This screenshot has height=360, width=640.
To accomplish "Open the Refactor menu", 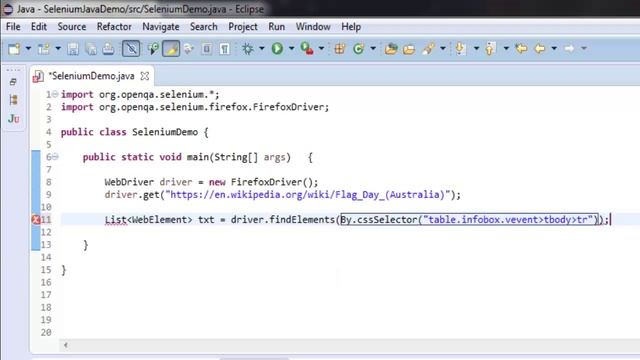I will pos(114,27).
